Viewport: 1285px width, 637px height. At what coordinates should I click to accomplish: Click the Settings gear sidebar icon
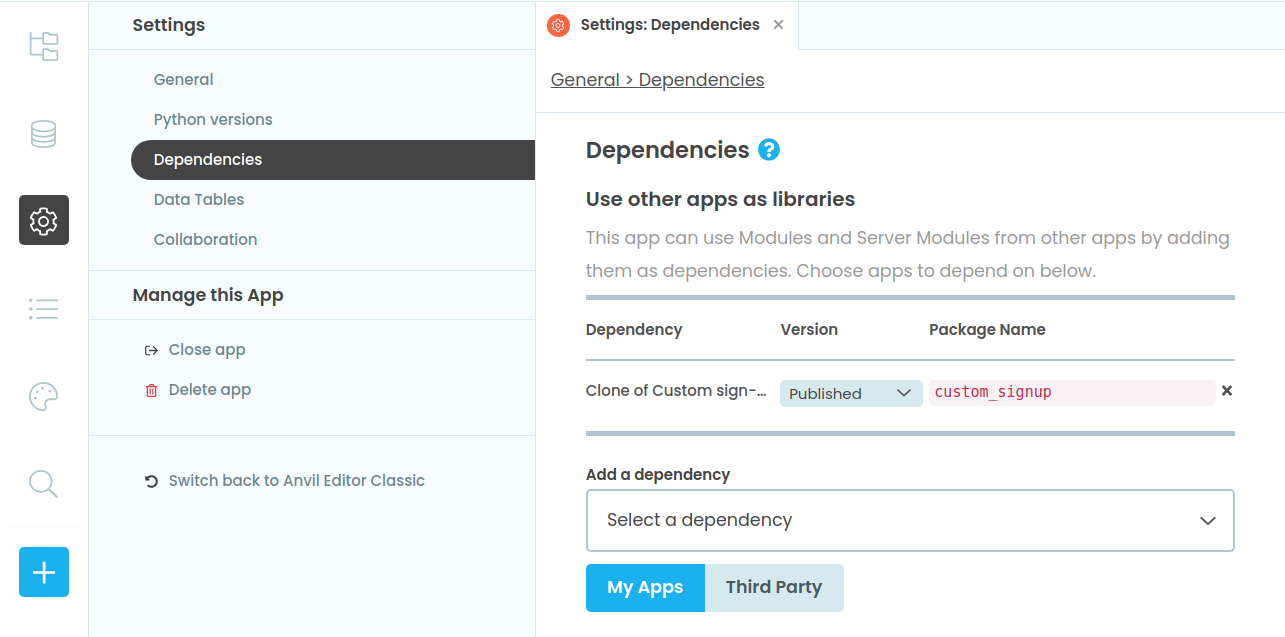[44, 220]
